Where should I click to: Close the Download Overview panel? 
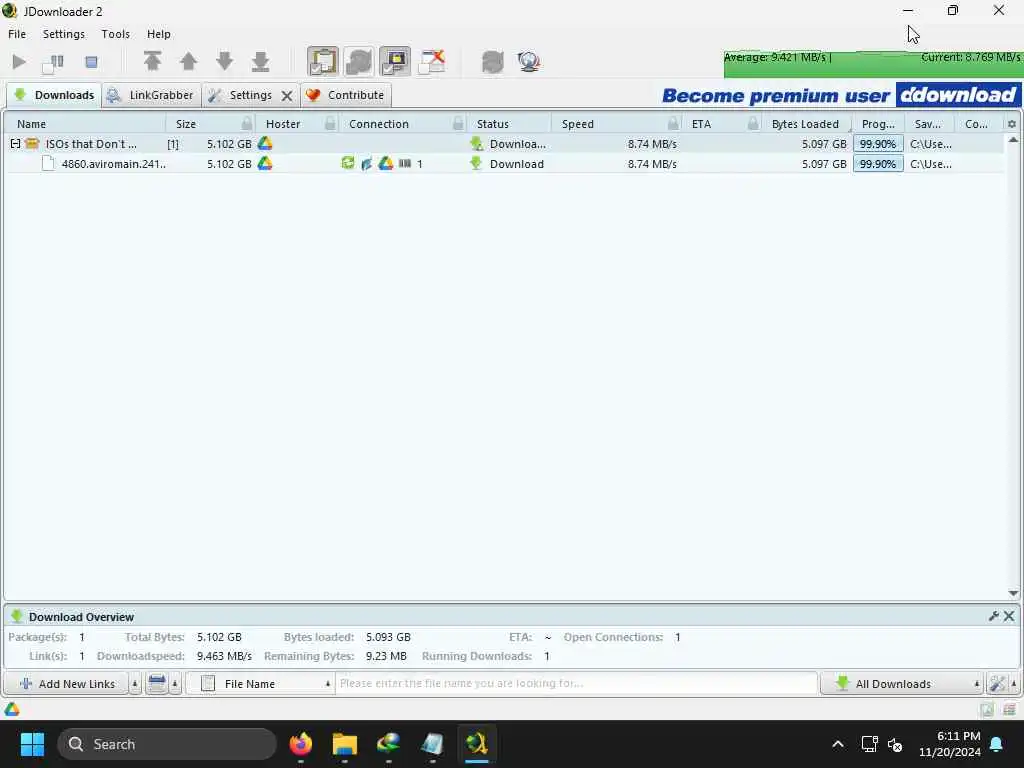[x=1009, y=616]
